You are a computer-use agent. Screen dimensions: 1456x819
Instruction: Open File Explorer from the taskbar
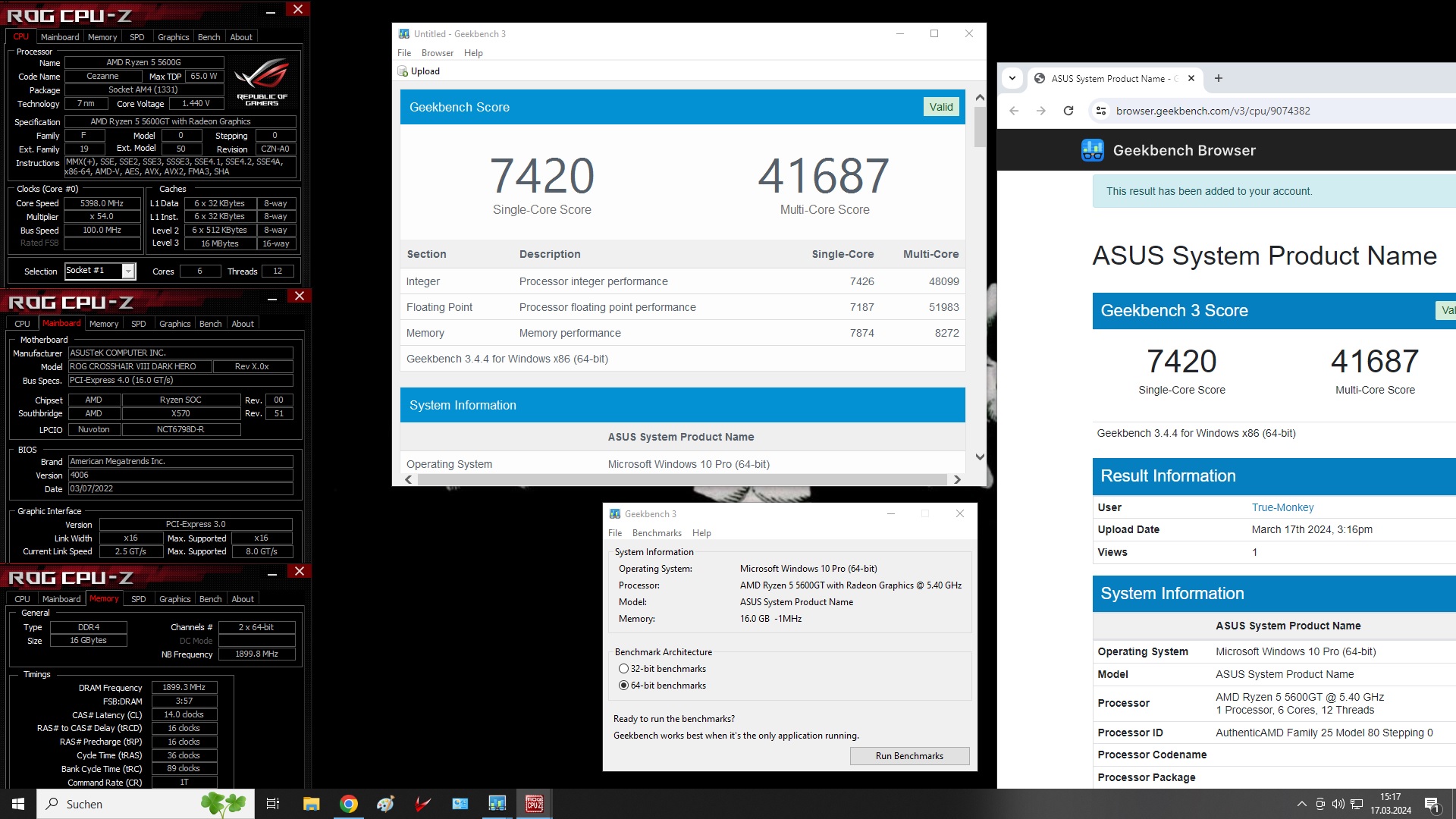(x=311, y=804)
